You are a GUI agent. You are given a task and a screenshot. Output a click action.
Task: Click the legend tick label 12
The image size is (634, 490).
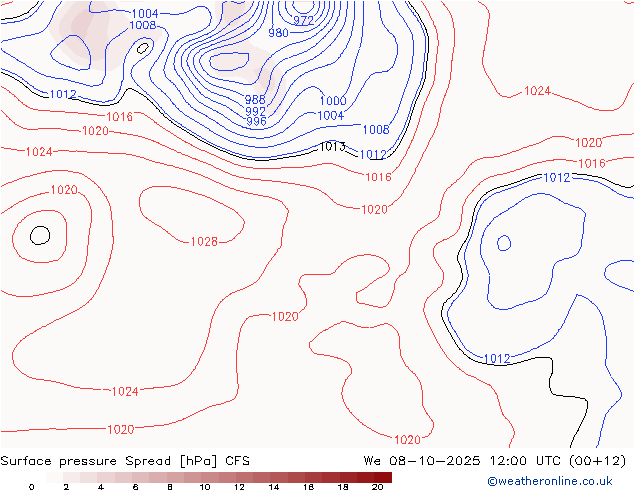point(239,487)
